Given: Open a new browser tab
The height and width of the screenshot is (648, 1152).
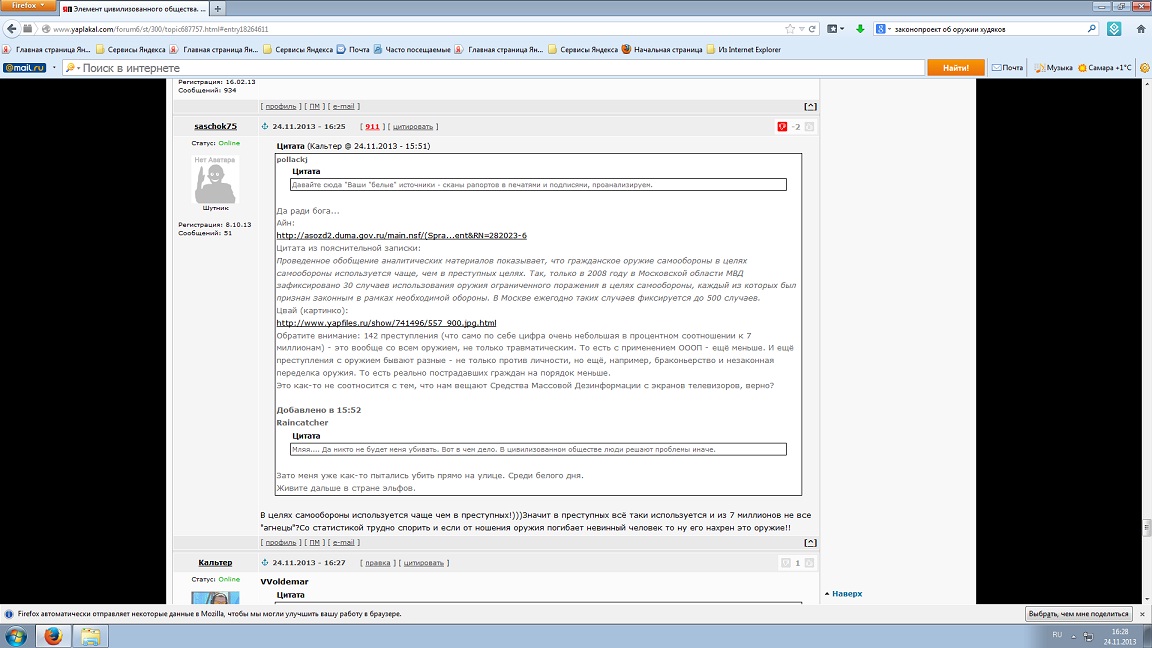Looking at the screenshot, I should click(x=217, y=9).
